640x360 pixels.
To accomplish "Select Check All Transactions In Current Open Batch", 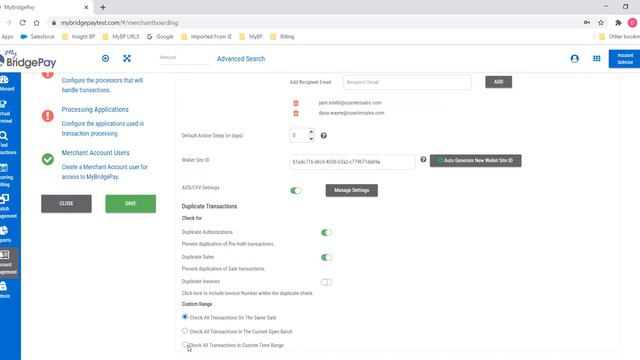I will tap(185, 331).
